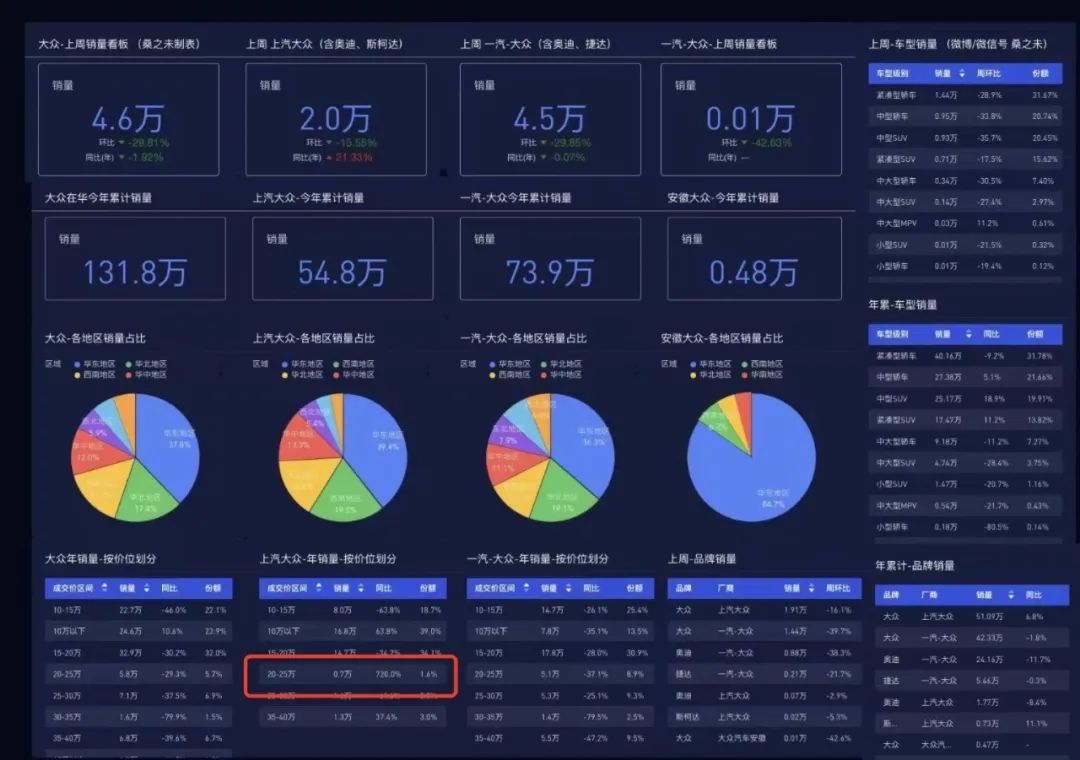Open the 2.0万 上汽大众 weekly sales card
The height and width of the screenshot is (760, 1080).
click(x=336, y=119)
